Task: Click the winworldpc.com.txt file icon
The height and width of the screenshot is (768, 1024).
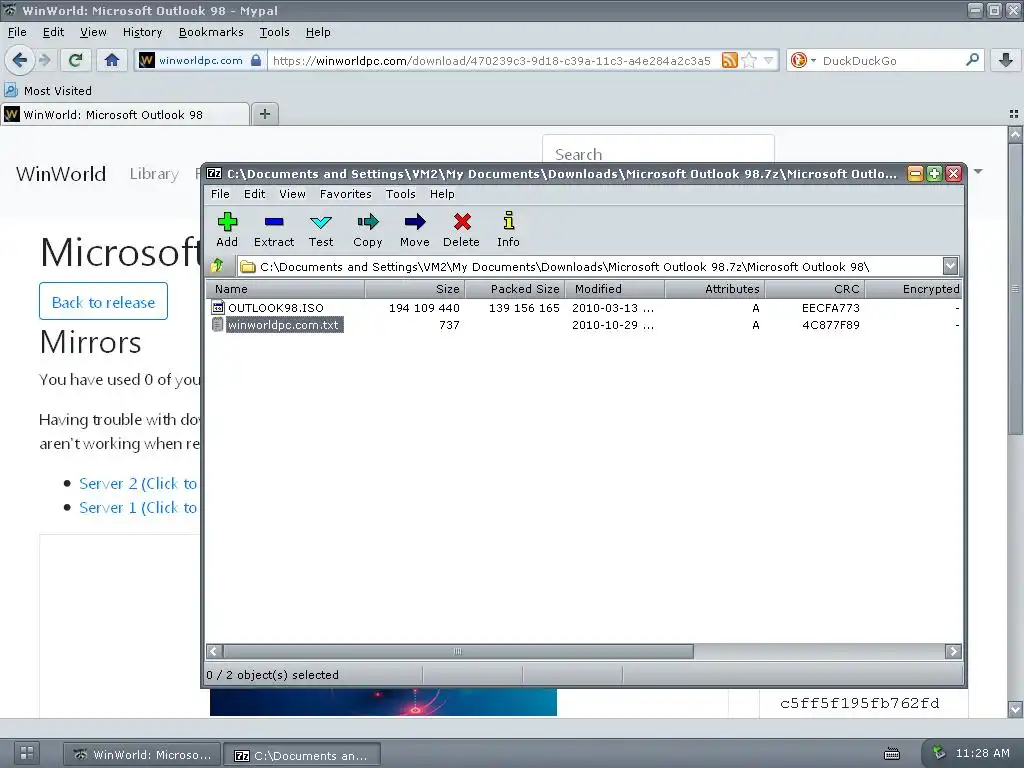Action: 218,325
